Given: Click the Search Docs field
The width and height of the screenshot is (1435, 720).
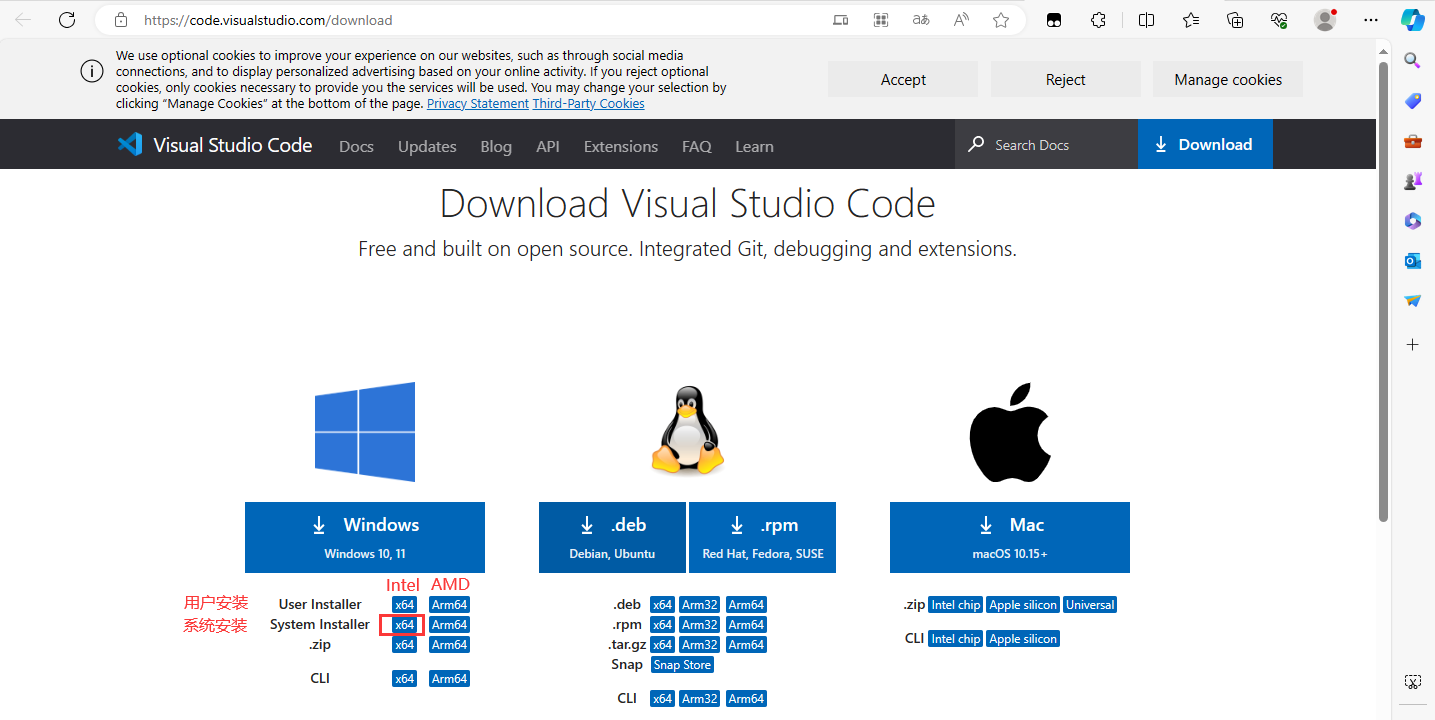Looking at the screenshot, I should (1046, 145).
